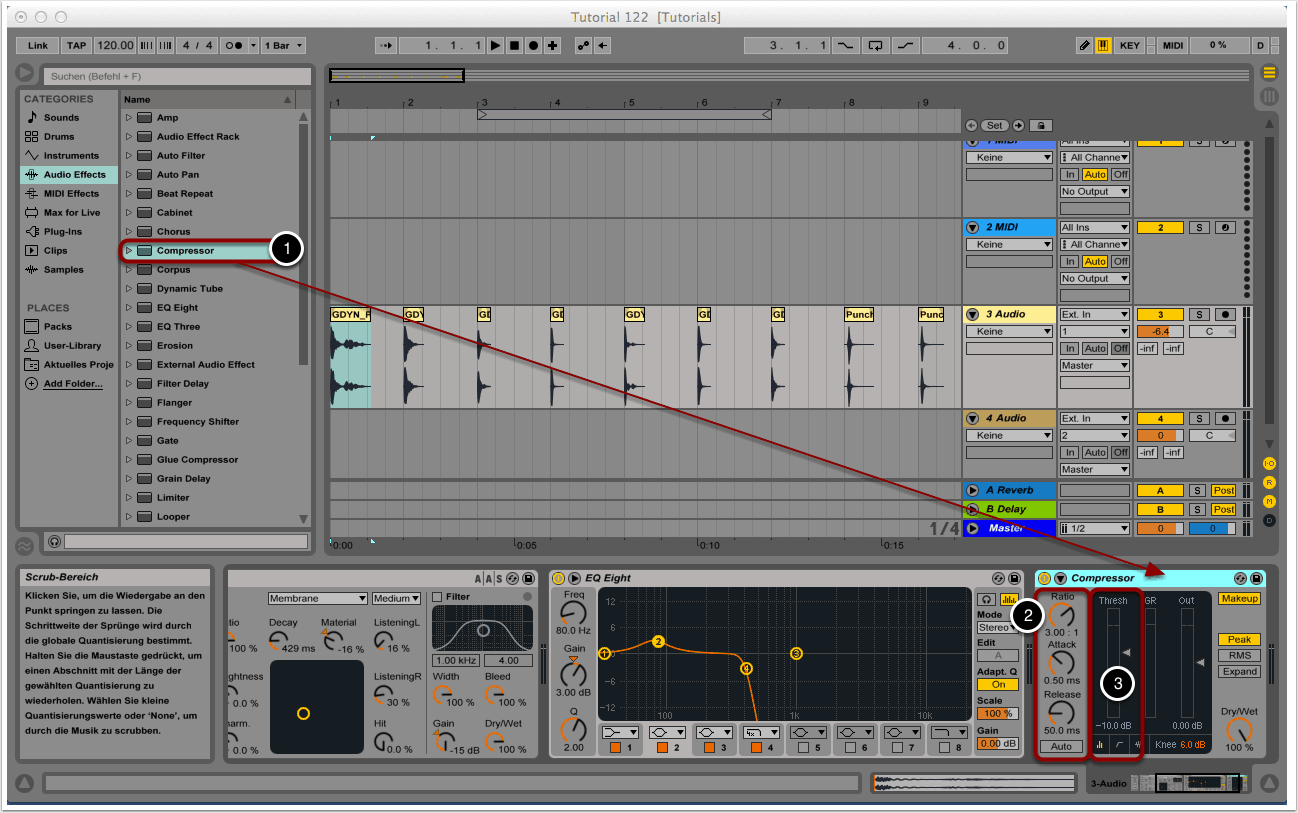
Task: Solo the 3 Audio track
Action: coord(1199,315)
